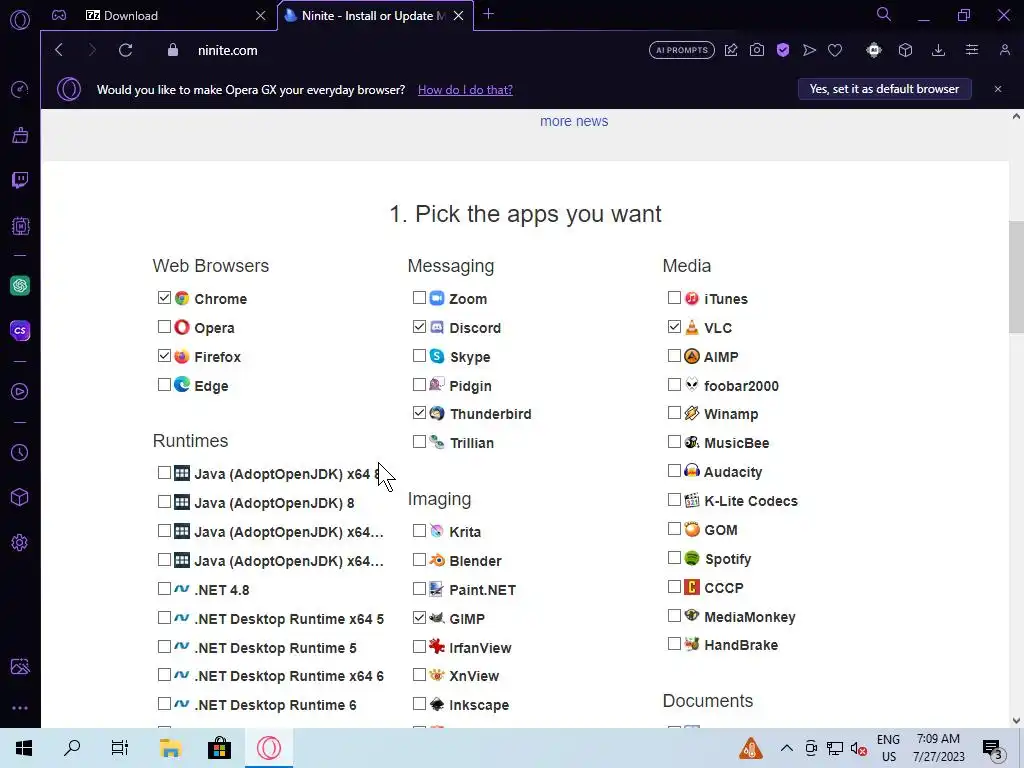Click the AI PROMPTS button
Image resolution: width=1024 pixels, height=768 pixels.
point(682,50)
